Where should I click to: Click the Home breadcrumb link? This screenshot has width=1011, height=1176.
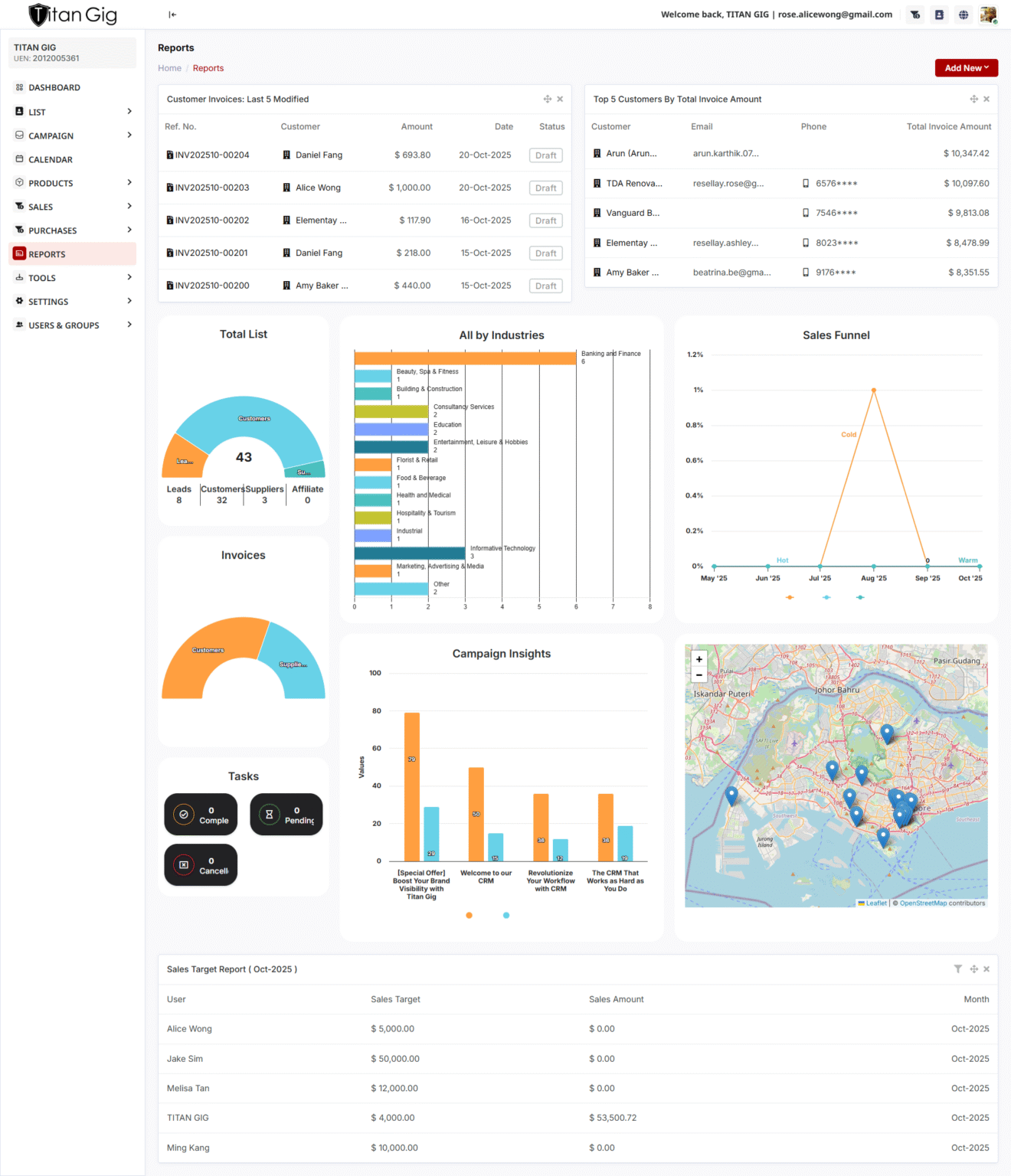click(x=169, y=68)
